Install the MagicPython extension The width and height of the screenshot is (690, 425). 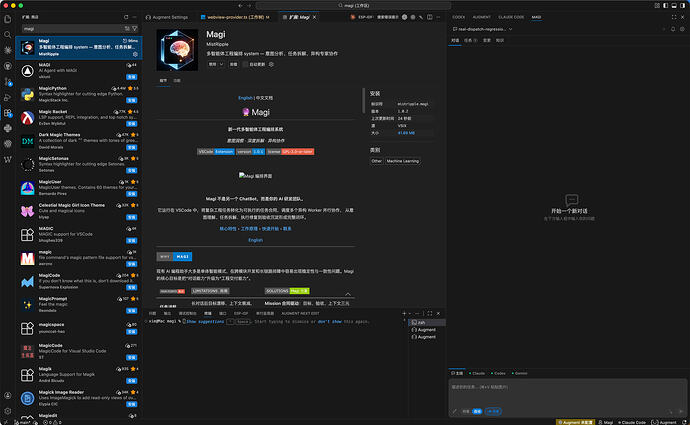pyautogui.click(x=132, y=100)
